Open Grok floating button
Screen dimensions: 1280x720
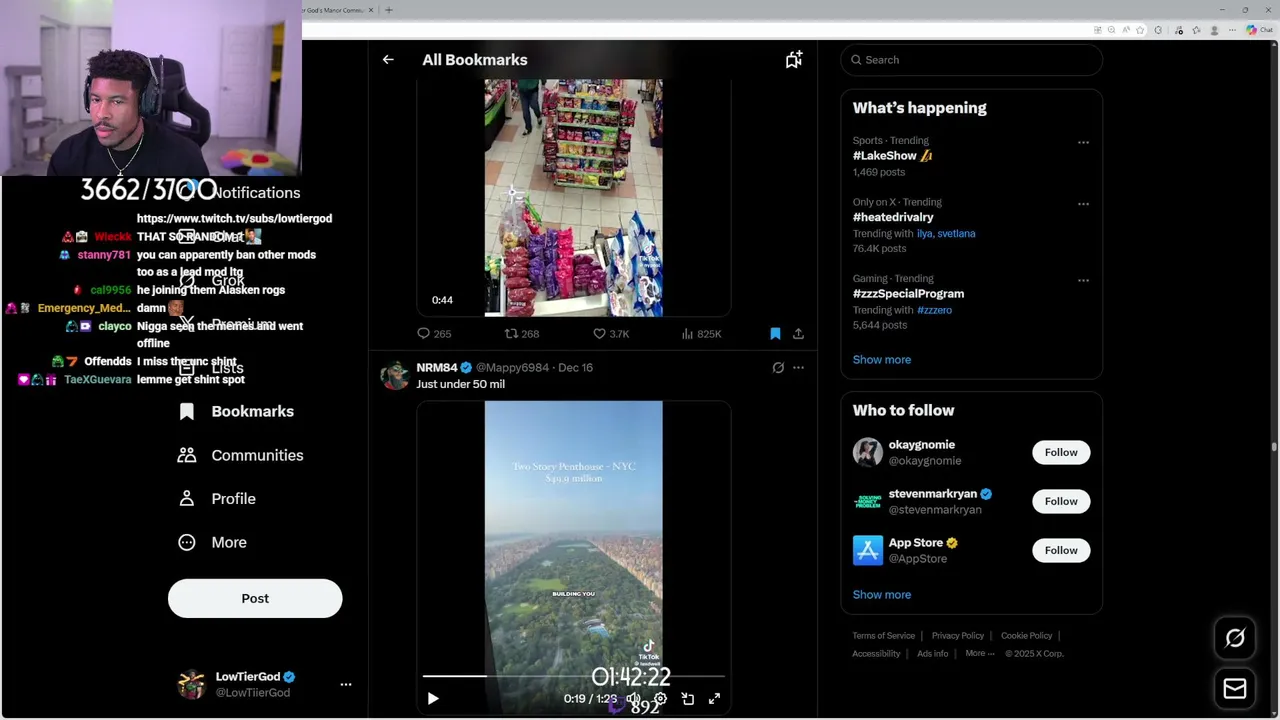[1235, 638]
